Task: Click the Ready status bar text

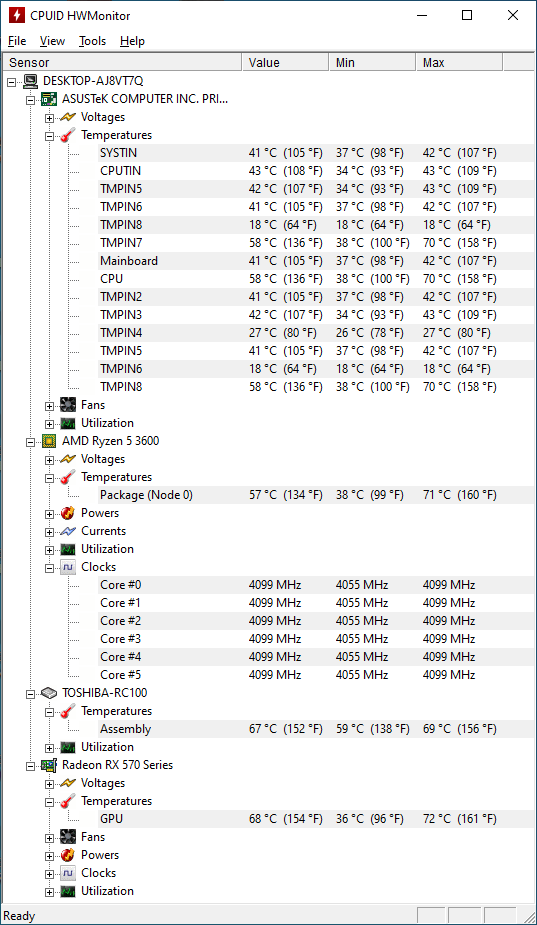Action: (19, 916)
